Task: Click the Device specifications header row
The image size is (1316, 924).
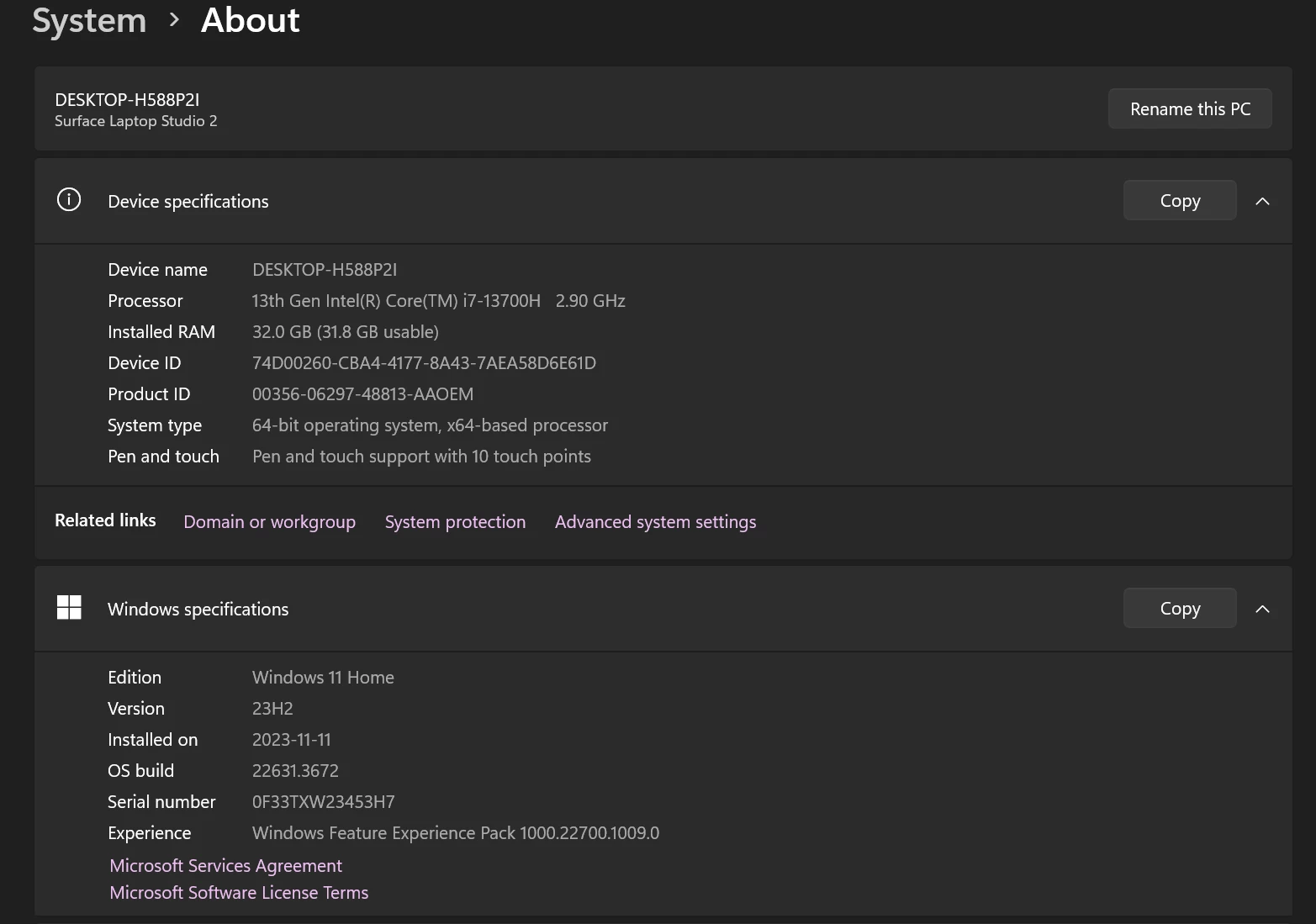Action: tap(663, 201)
